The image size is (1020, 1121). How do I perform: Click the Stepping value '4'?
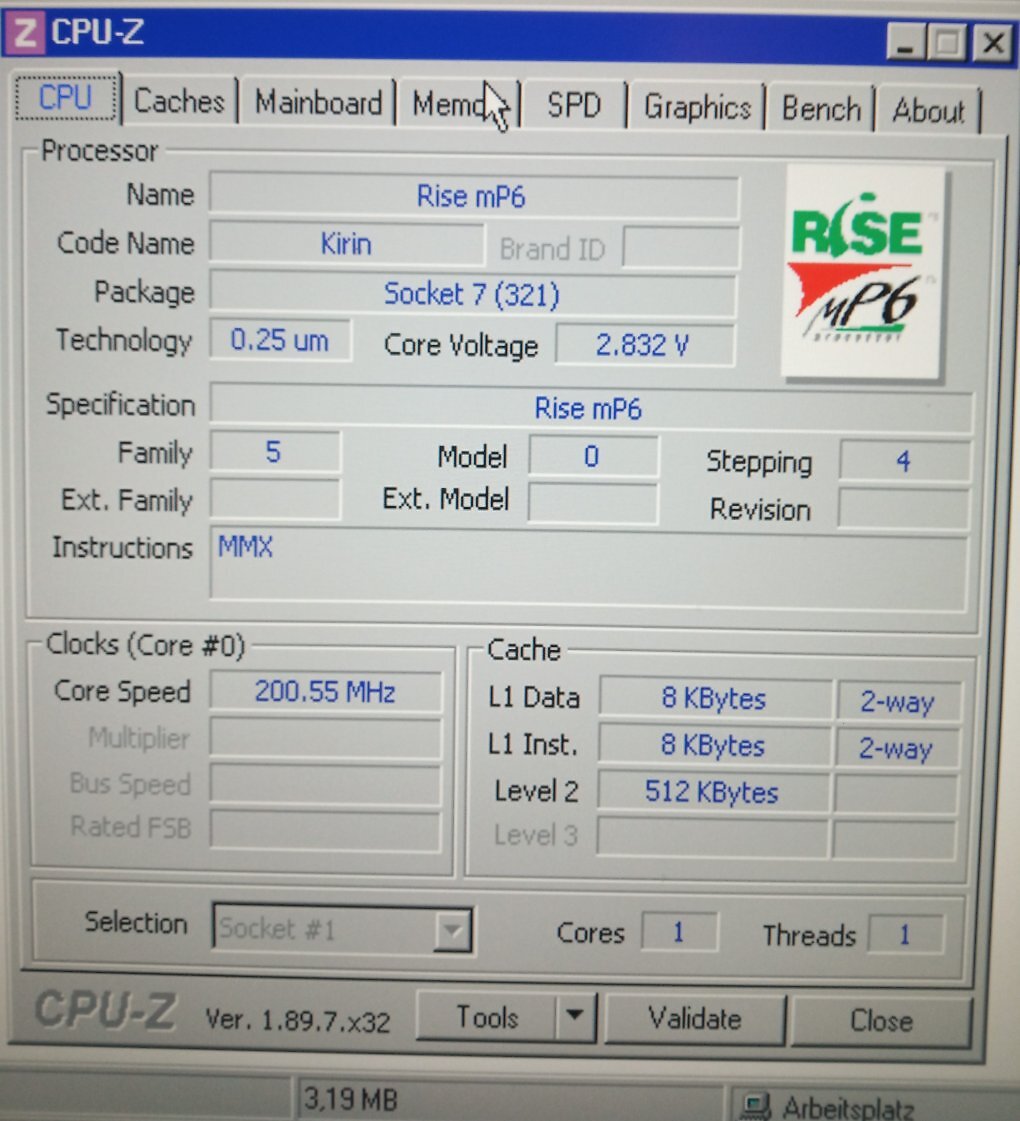(x=904, y=461)
